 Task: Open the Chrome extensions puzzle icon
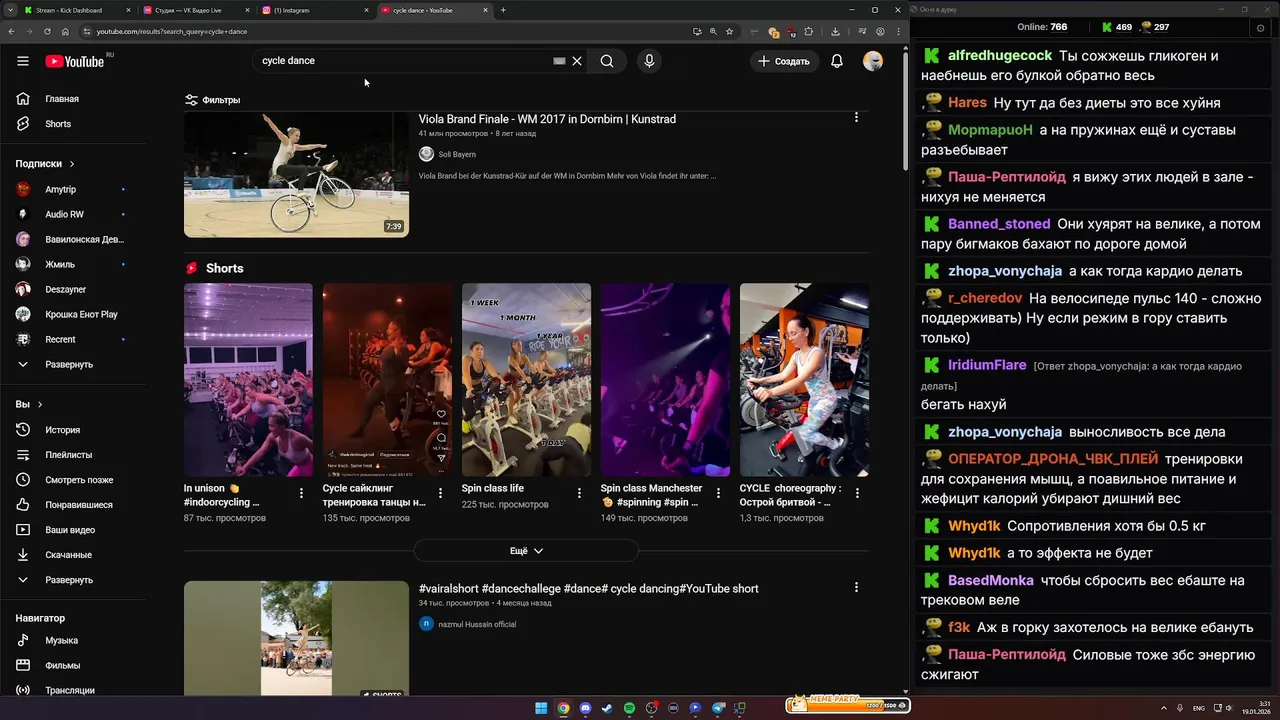[x=808, y=32]
